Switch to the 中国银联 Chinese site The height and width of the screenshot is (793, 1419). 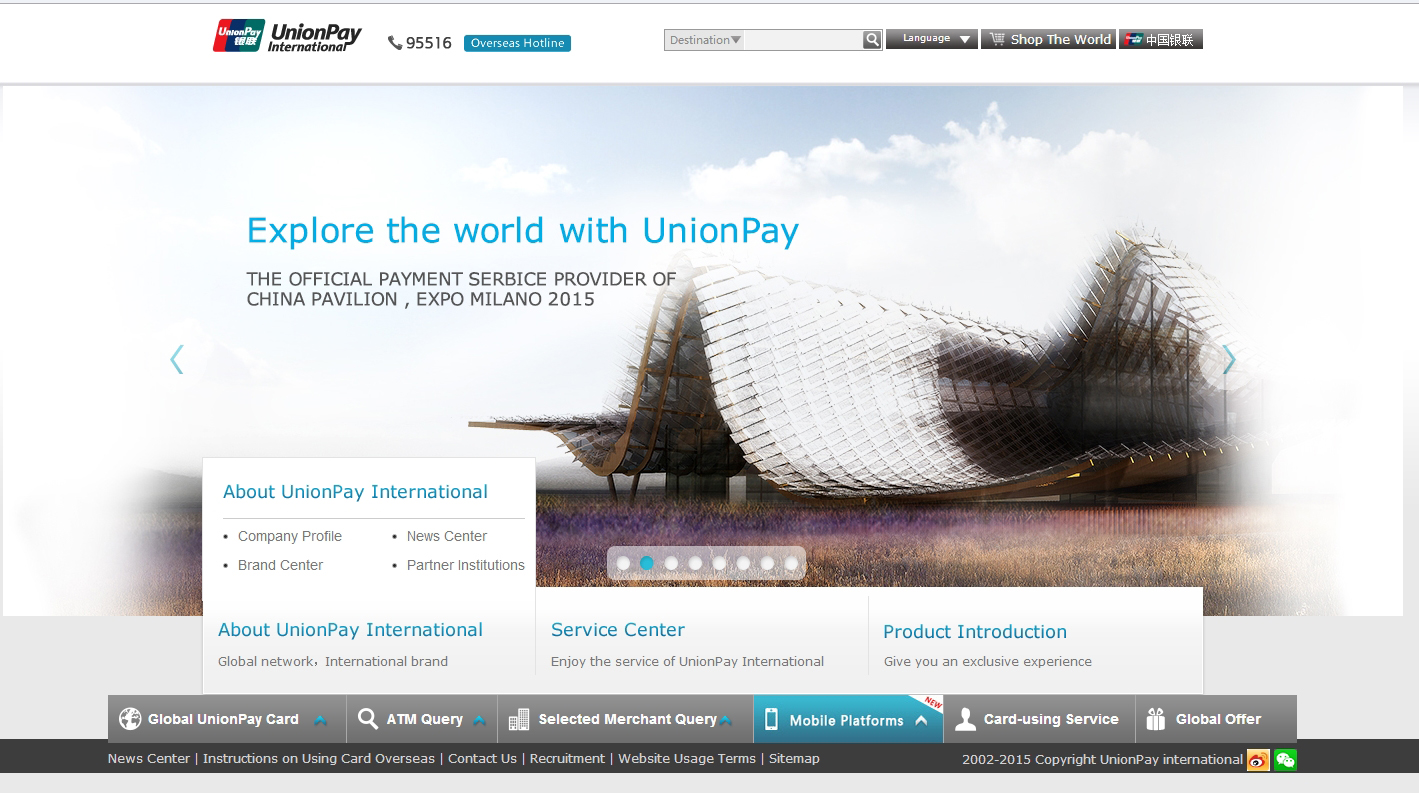[x=1161, y=39]
